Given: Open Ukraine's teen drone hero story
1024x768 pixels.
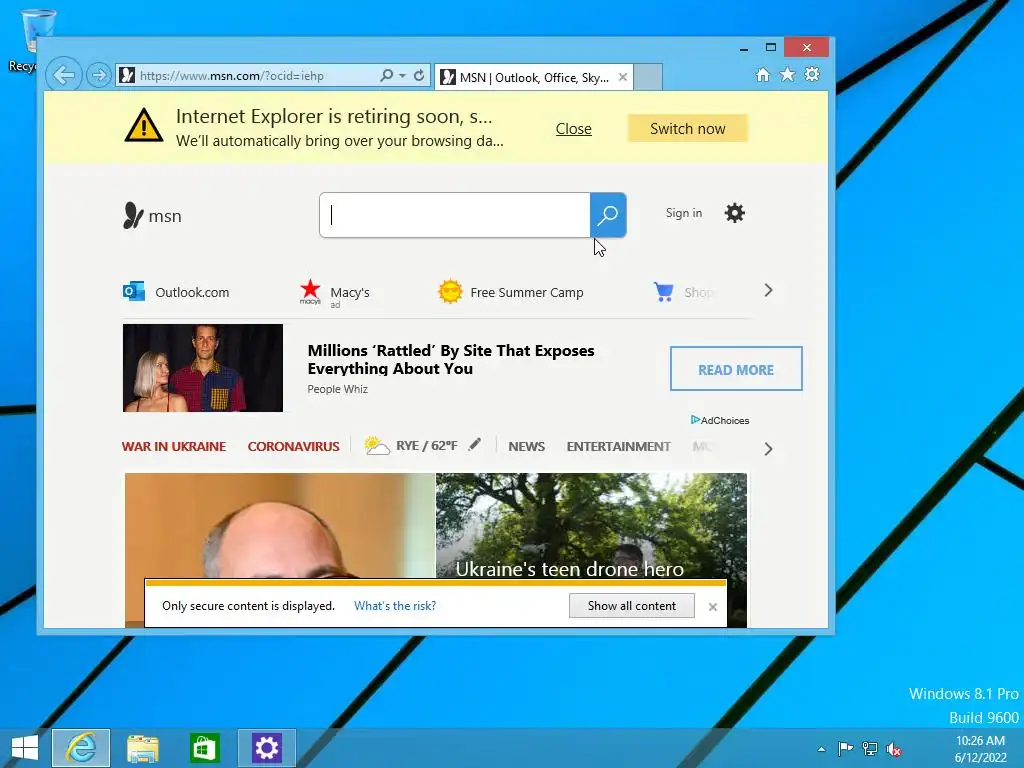Looking at the screenshot, I should 569,569.
